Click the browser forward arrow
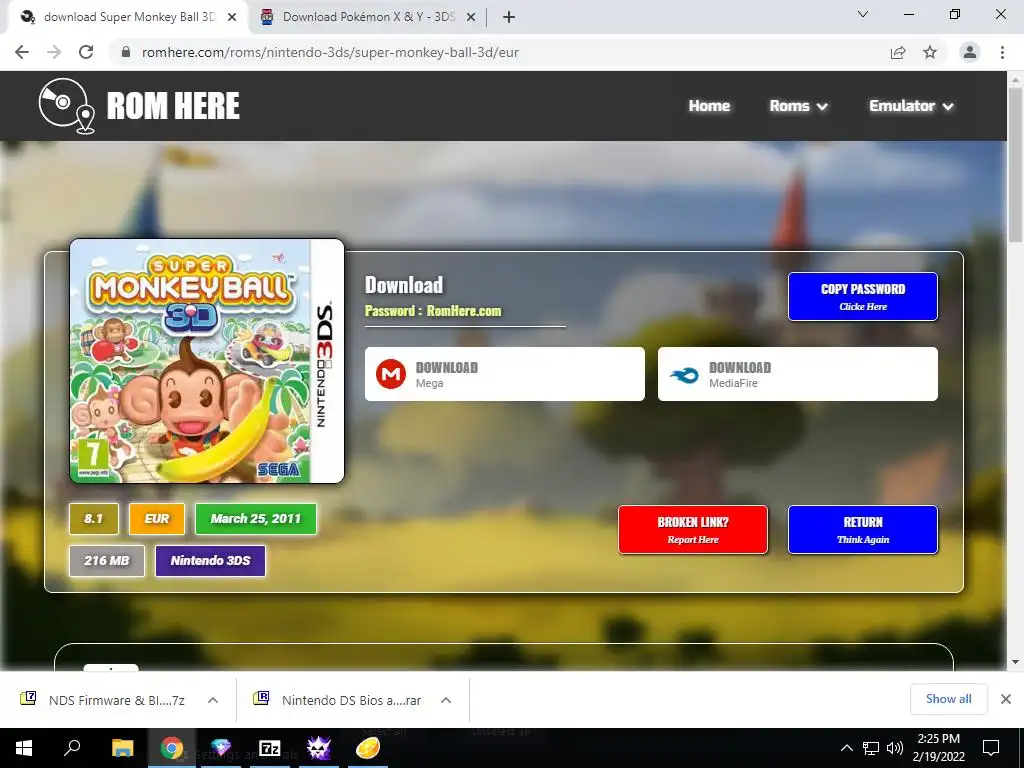Viewport: 1024px width, 768px height. point(54,52)
